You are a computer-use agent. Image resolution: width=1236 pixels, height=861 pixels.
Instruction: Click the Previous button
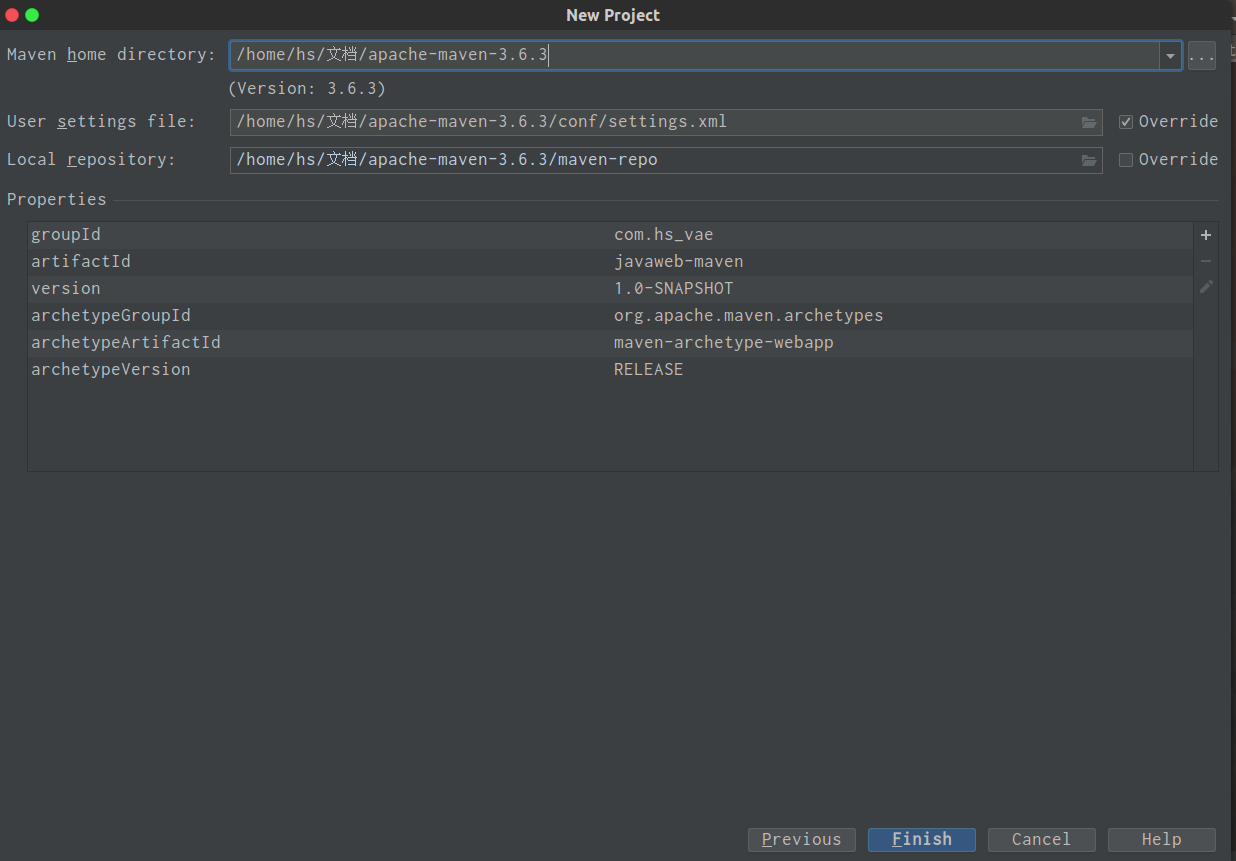pyautogui.click(x=802, y=839)
